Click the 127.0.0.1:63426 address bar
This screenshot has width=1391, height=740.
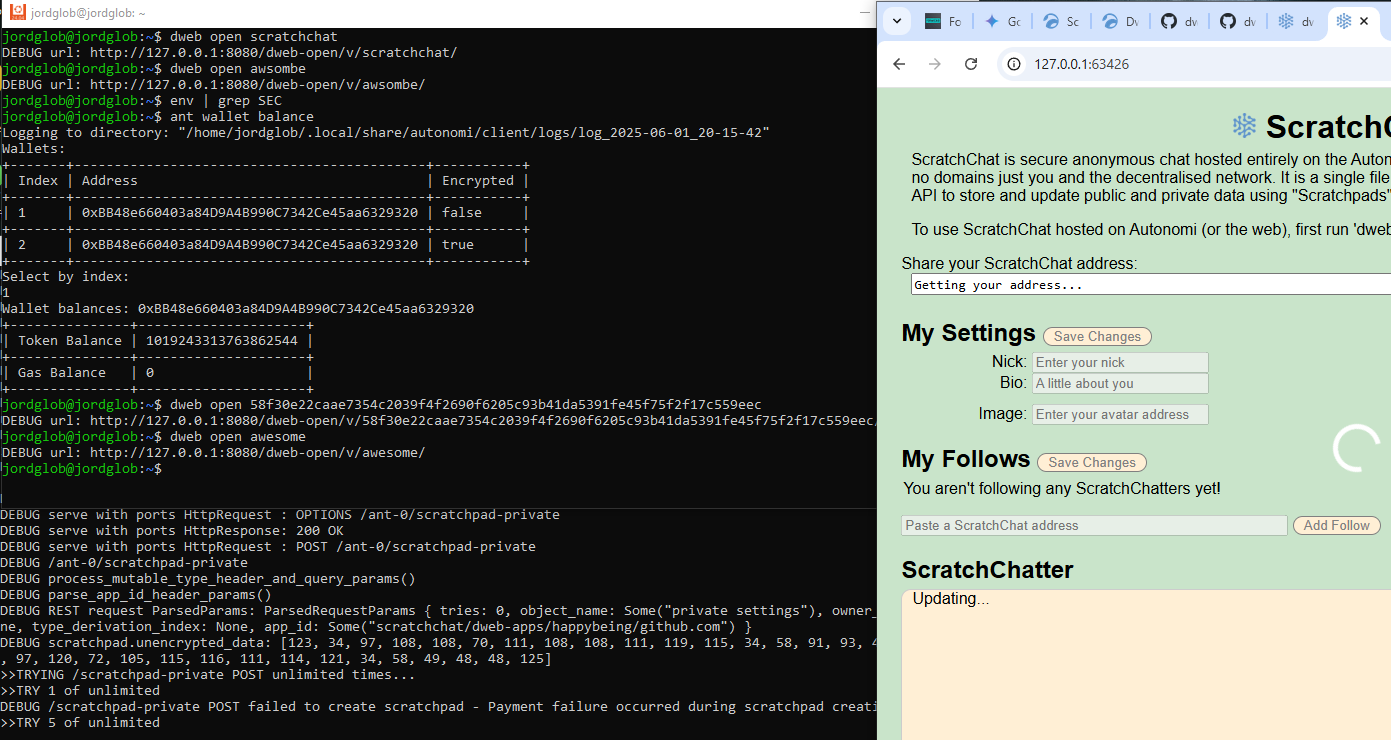[1081, 64]
